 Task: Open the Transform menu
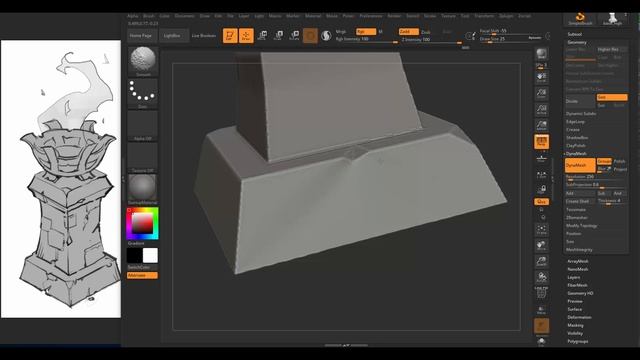pyautogui.click(x=484, y=16)
